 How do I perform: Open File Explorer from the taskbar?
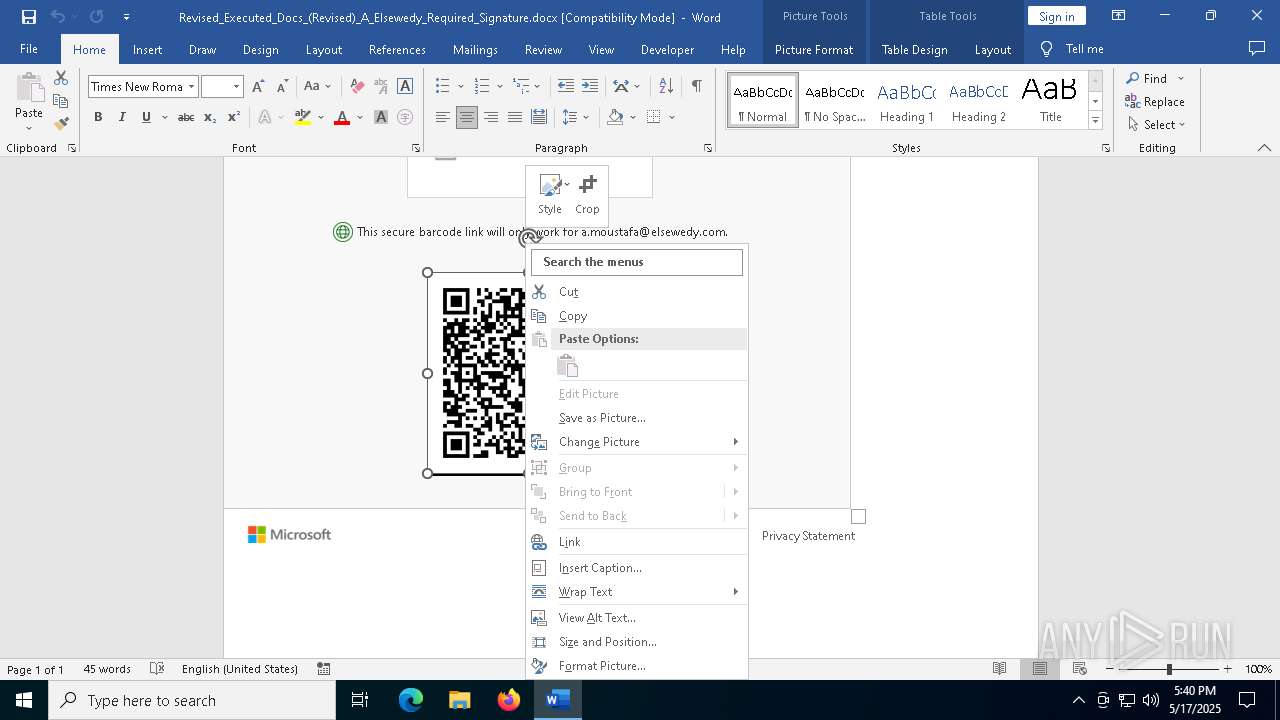tap(459, 700)
